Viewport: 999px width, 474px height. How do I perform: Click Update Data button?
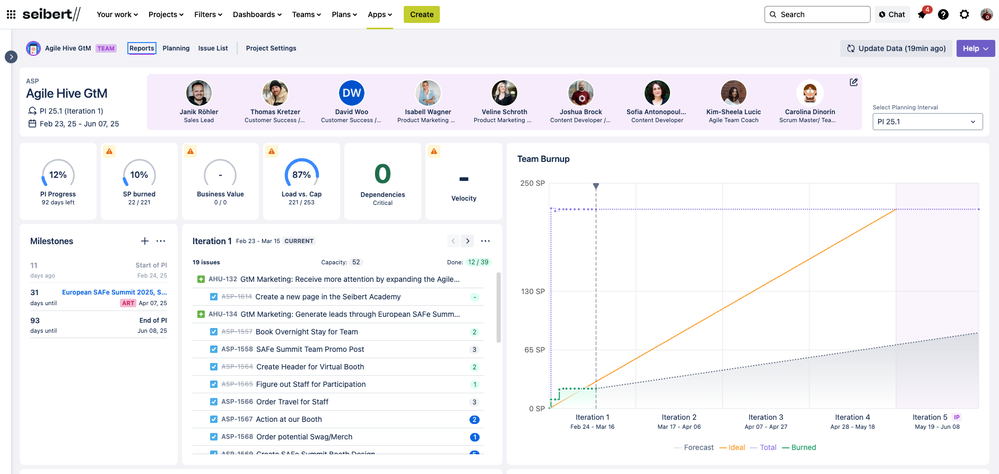(x=896, y=48)
